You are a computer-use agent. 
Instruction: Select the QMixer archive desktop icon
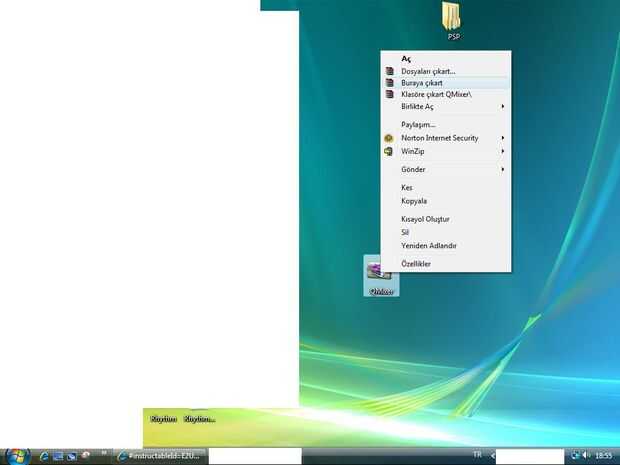pyautogui.click(x=381, y=276)
